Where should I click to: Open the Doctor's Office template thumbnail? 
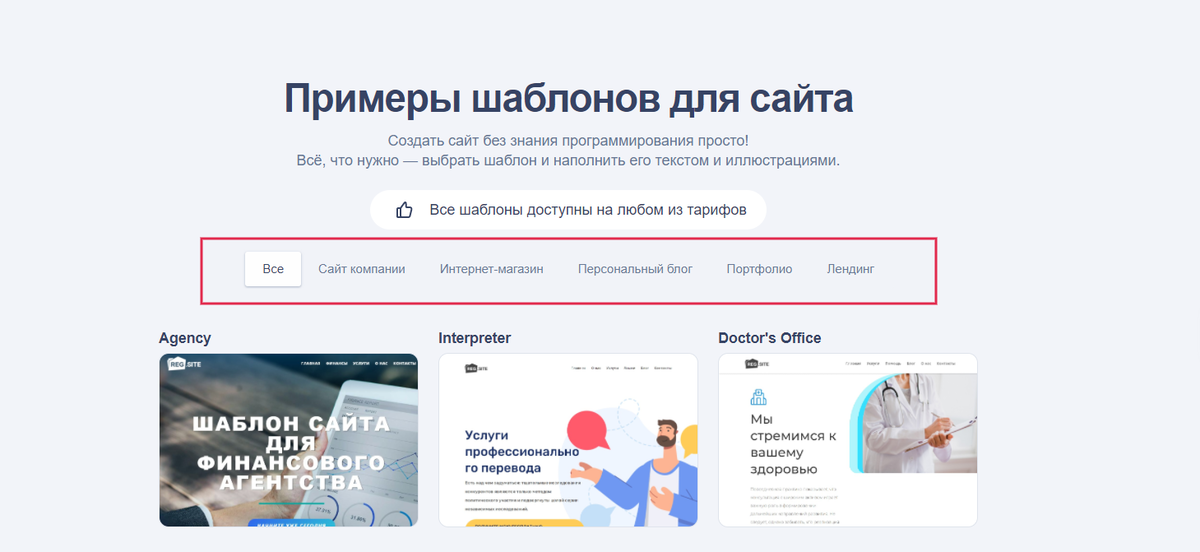848,440
